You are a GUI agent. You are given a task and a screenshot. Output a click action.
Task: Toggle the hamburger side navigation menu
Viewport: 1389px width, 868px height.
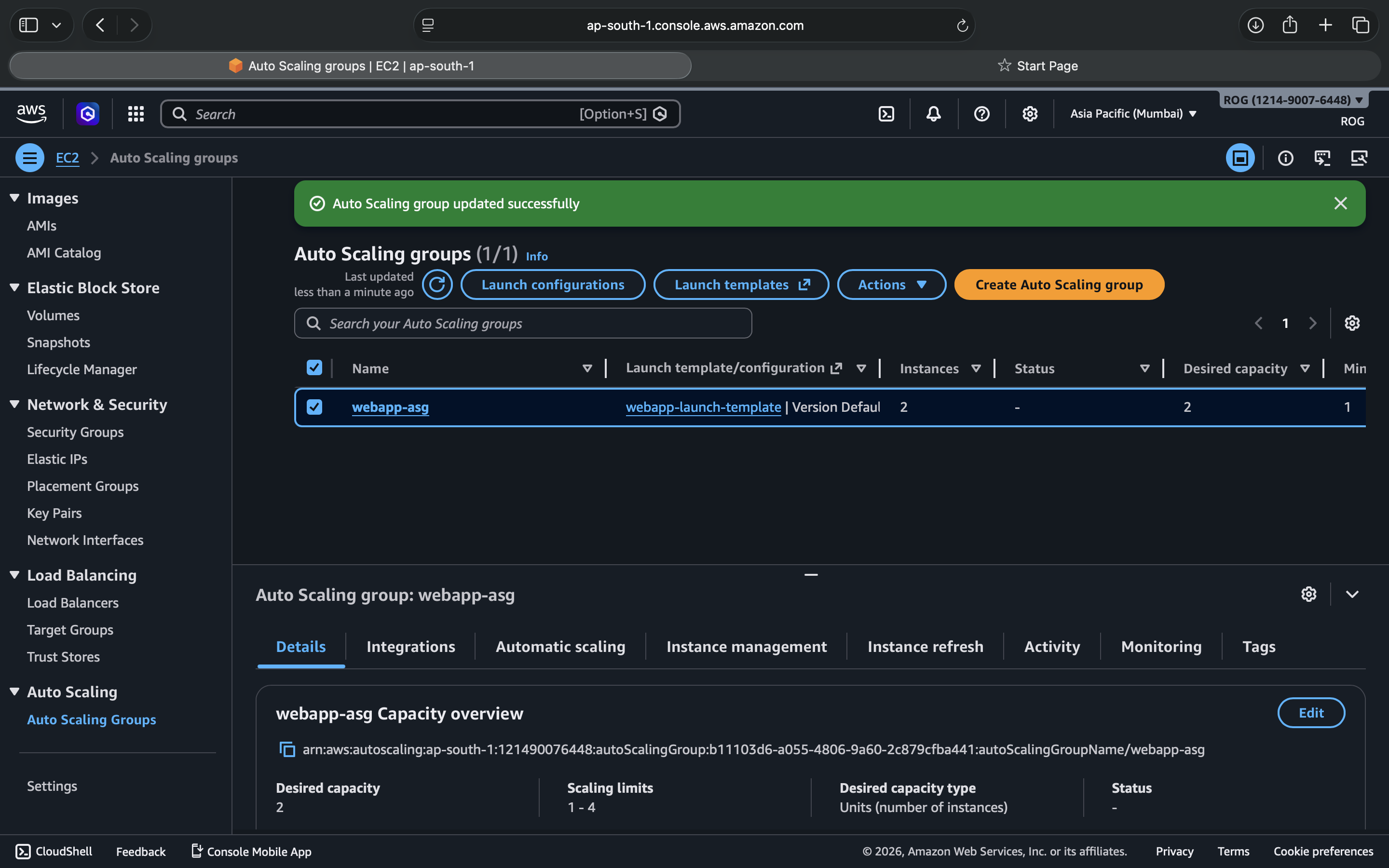[x=30, y=158]
